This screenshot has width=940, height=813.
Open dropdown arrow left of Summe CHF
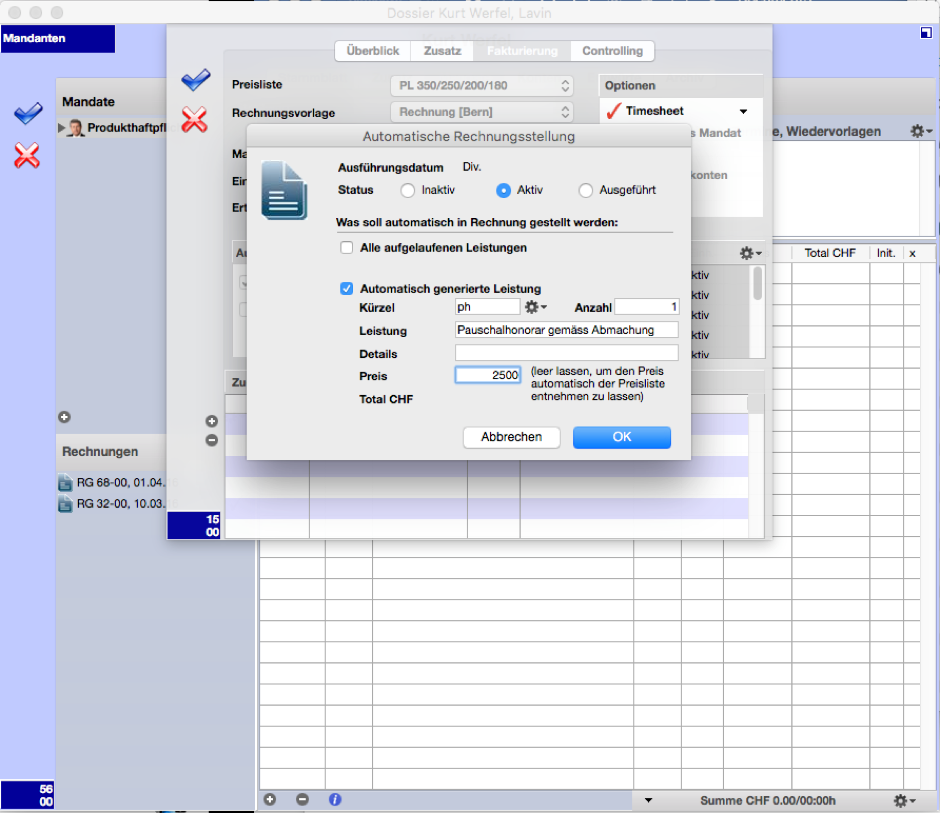648,800
